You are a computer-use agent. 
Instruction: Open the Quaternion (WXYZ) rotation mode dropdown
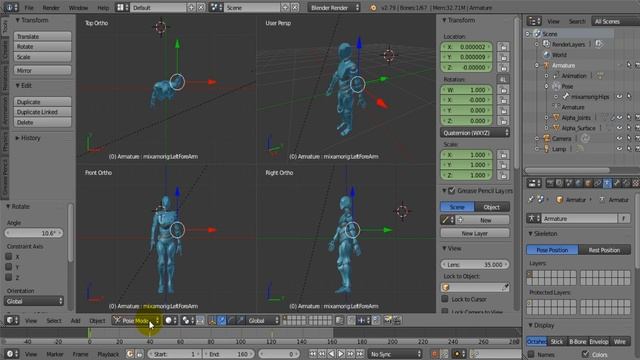475,133
